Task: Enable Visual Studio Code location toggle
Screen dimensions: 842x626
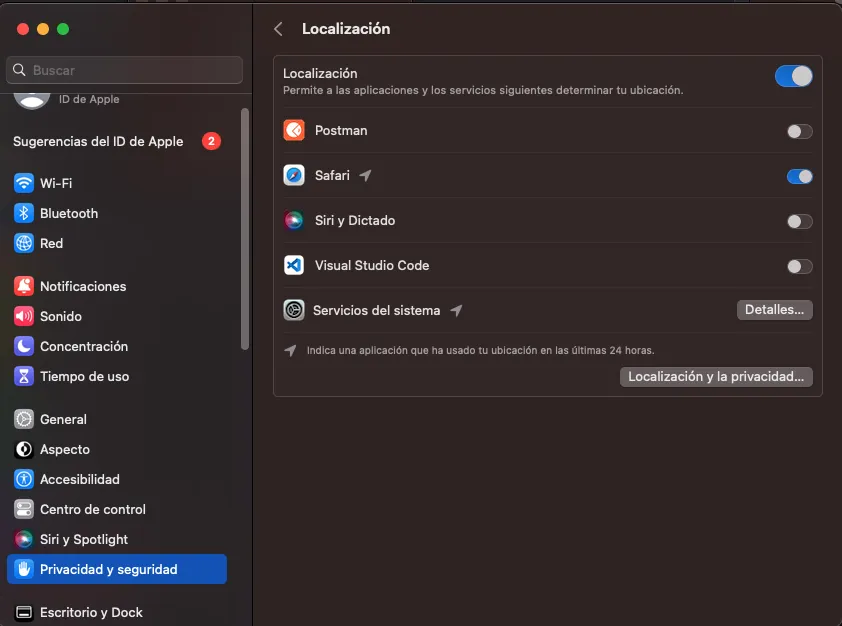Action: pos(800,266)
